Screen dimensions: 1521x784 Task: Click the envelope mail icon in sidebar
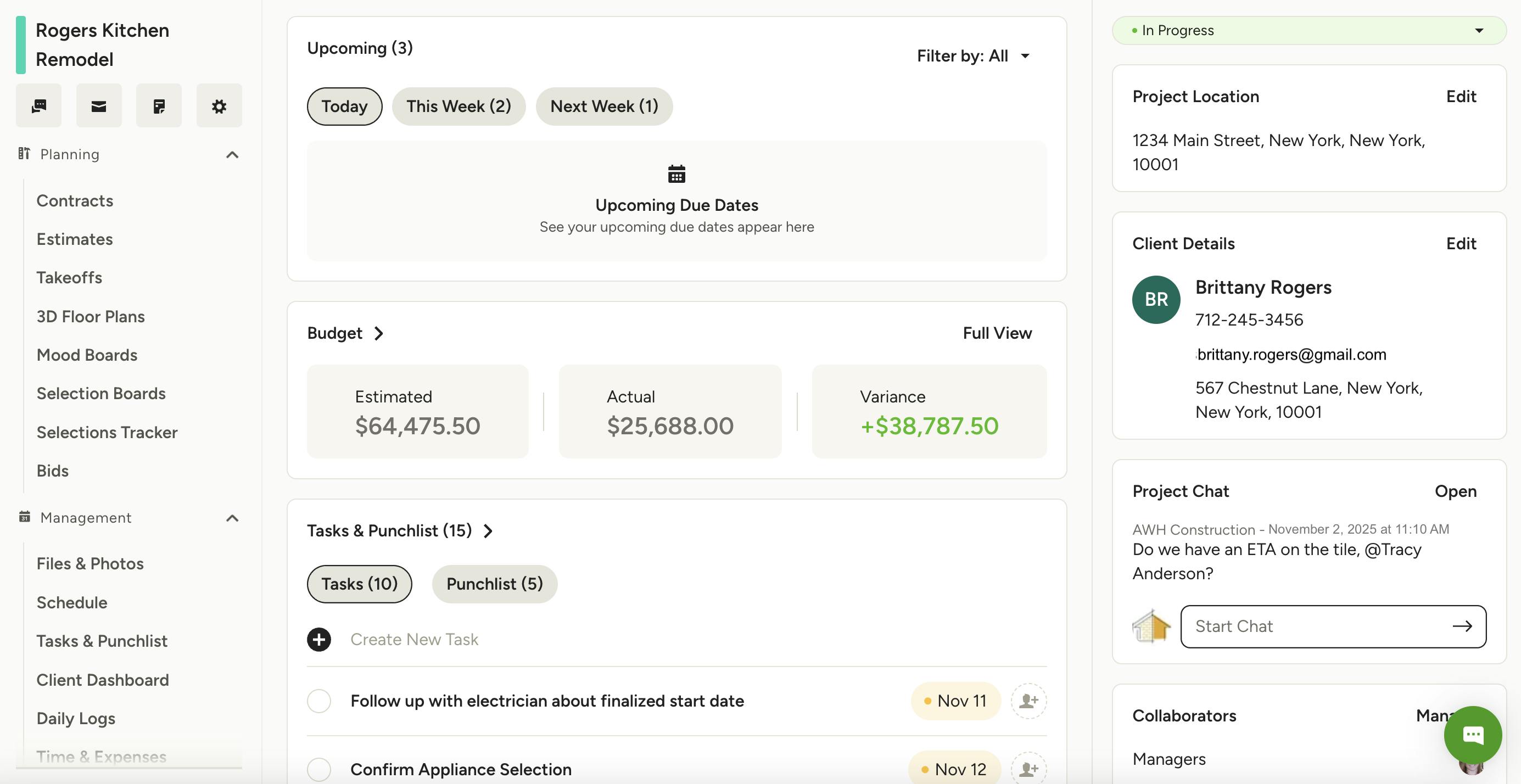[99, 105]
